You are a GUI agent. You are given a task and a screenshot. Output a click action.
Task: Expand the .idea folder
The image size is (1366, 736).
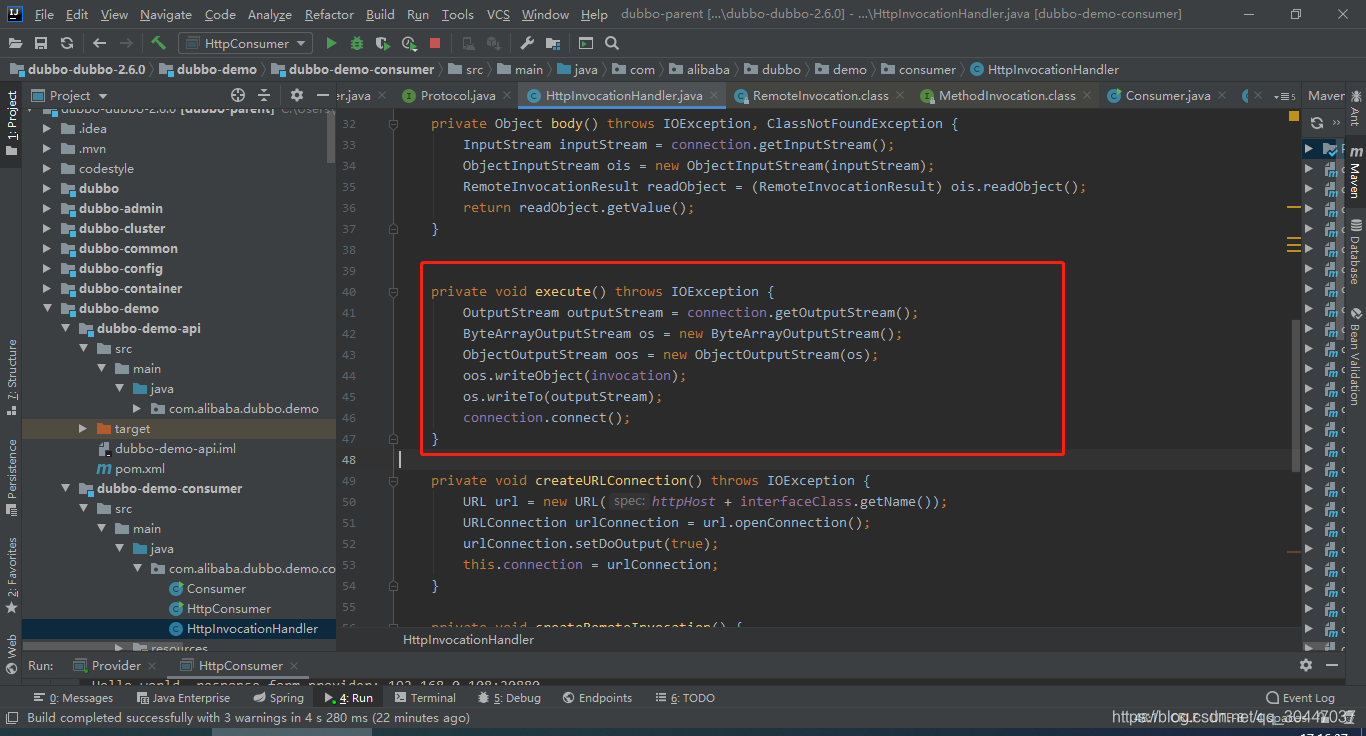click(47, 128)
